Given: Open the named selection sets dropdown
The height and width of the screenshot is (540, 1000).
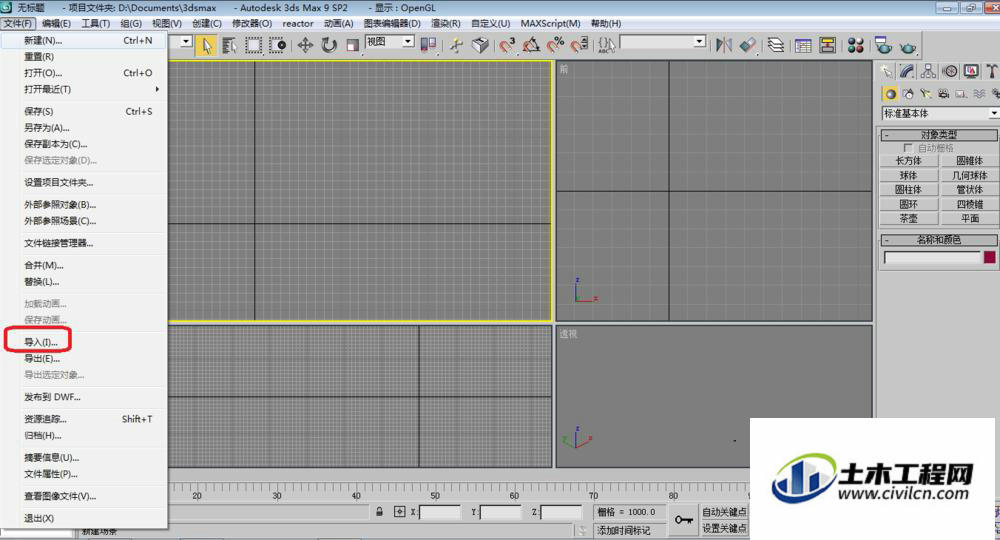Looking at the screenshot, I should coord(663,41).
